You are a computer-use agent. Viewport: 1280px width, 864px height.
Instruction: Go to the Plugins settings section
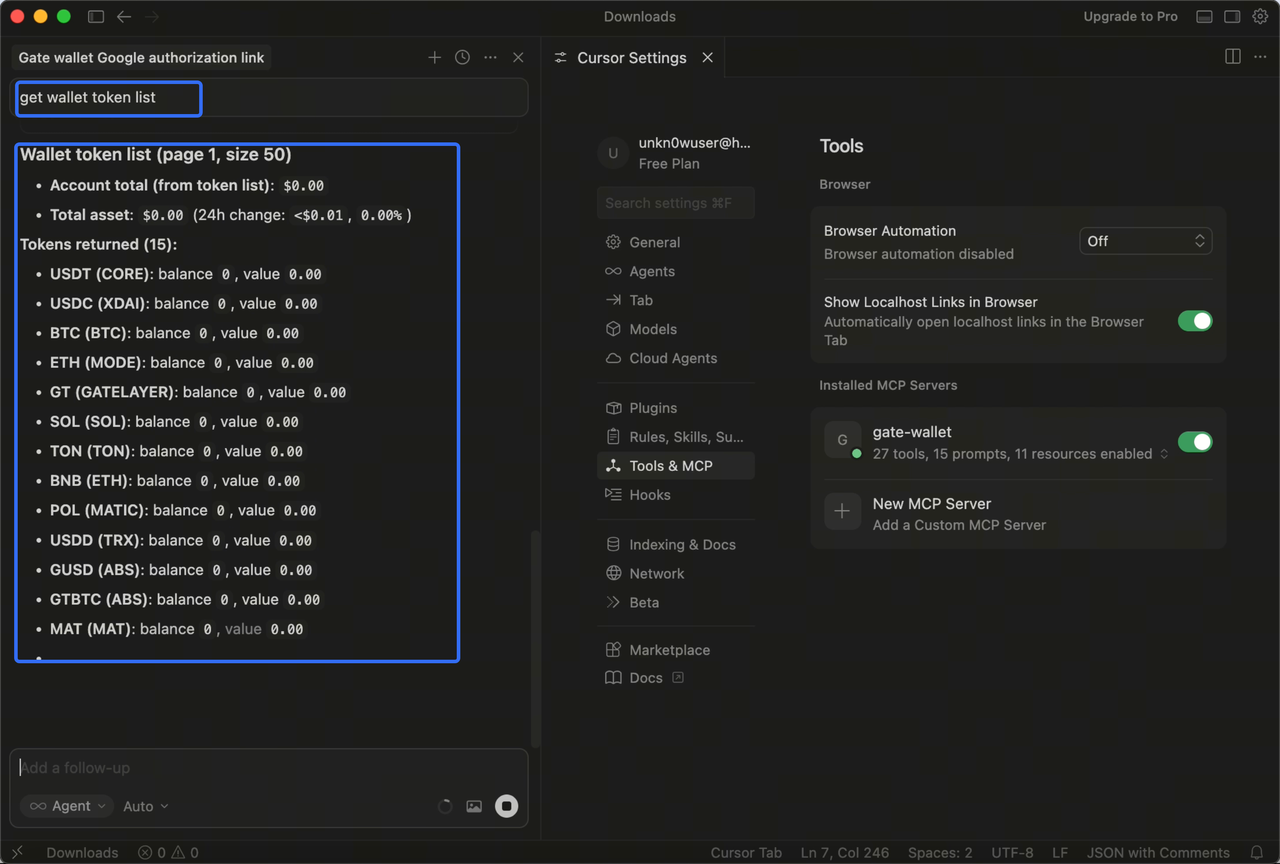[x=653, y=408]
